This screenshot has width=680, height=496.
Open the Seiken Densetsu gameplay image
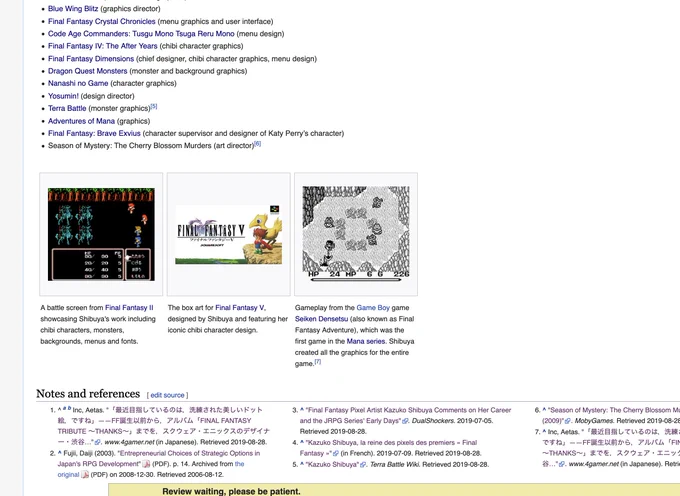pyautogui.click(x=356, y=234)
